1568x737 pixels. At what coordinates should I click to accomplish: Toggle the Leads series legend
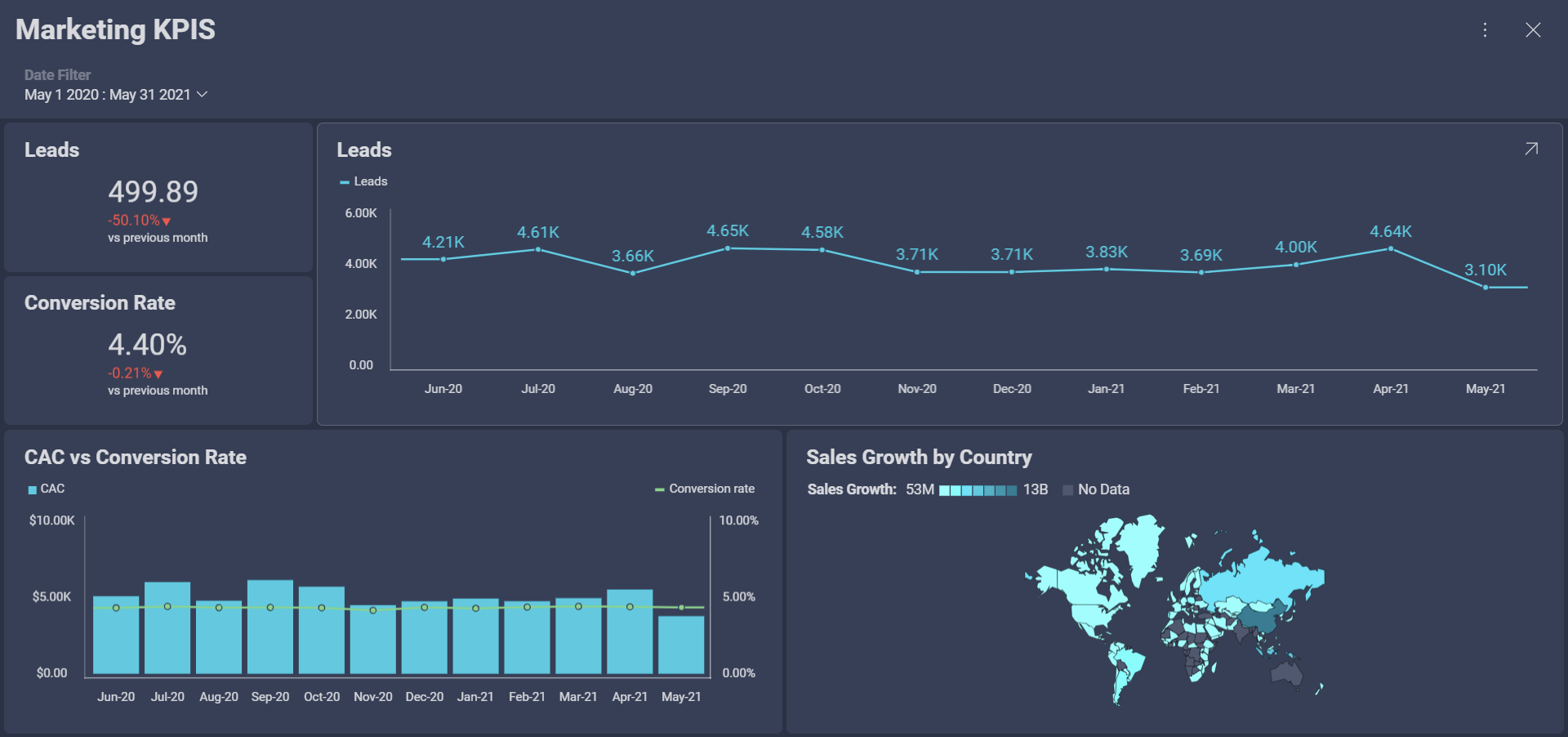coord(363,181)
